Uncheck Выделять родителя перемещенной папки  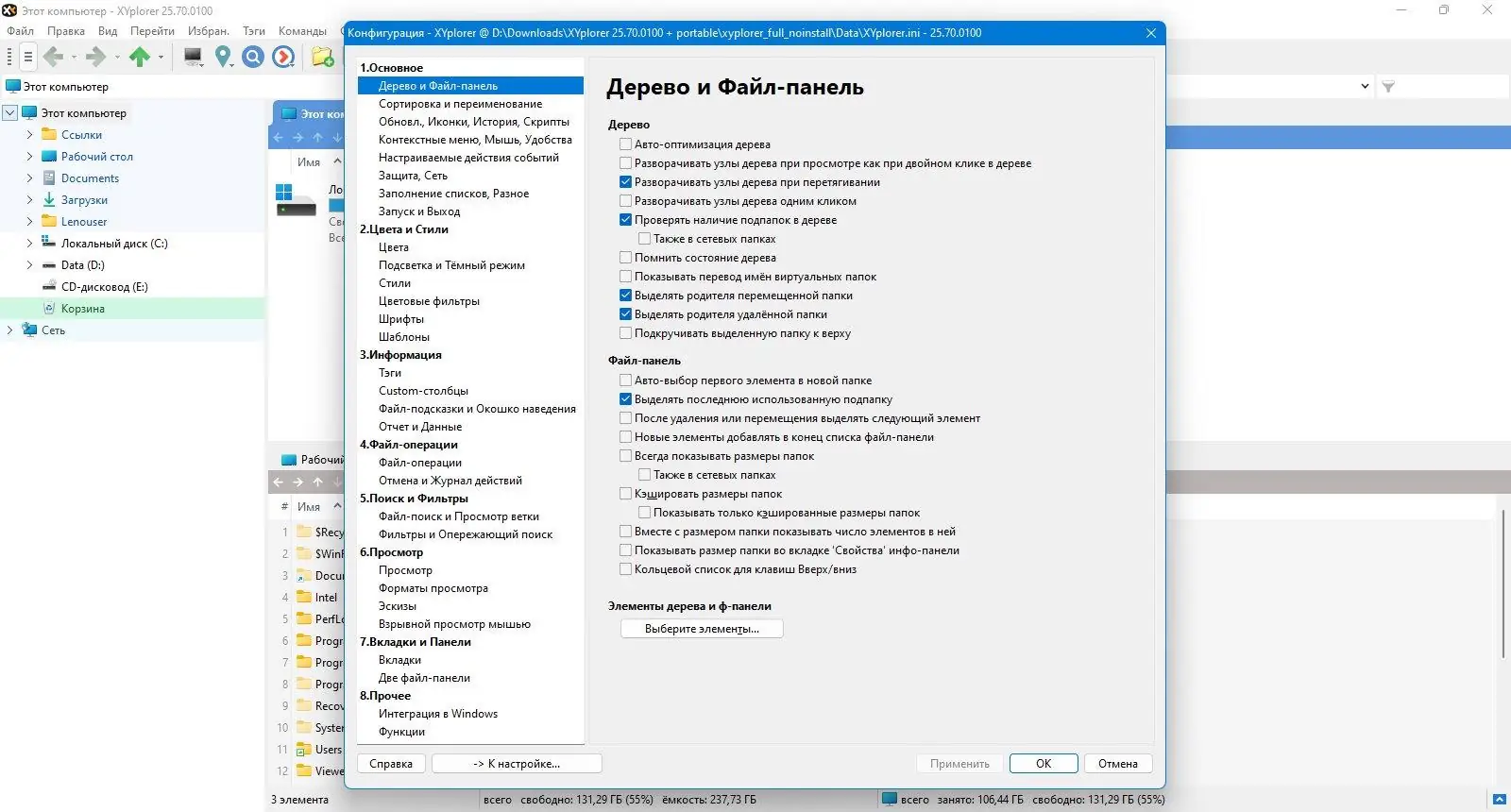point(625,296)
